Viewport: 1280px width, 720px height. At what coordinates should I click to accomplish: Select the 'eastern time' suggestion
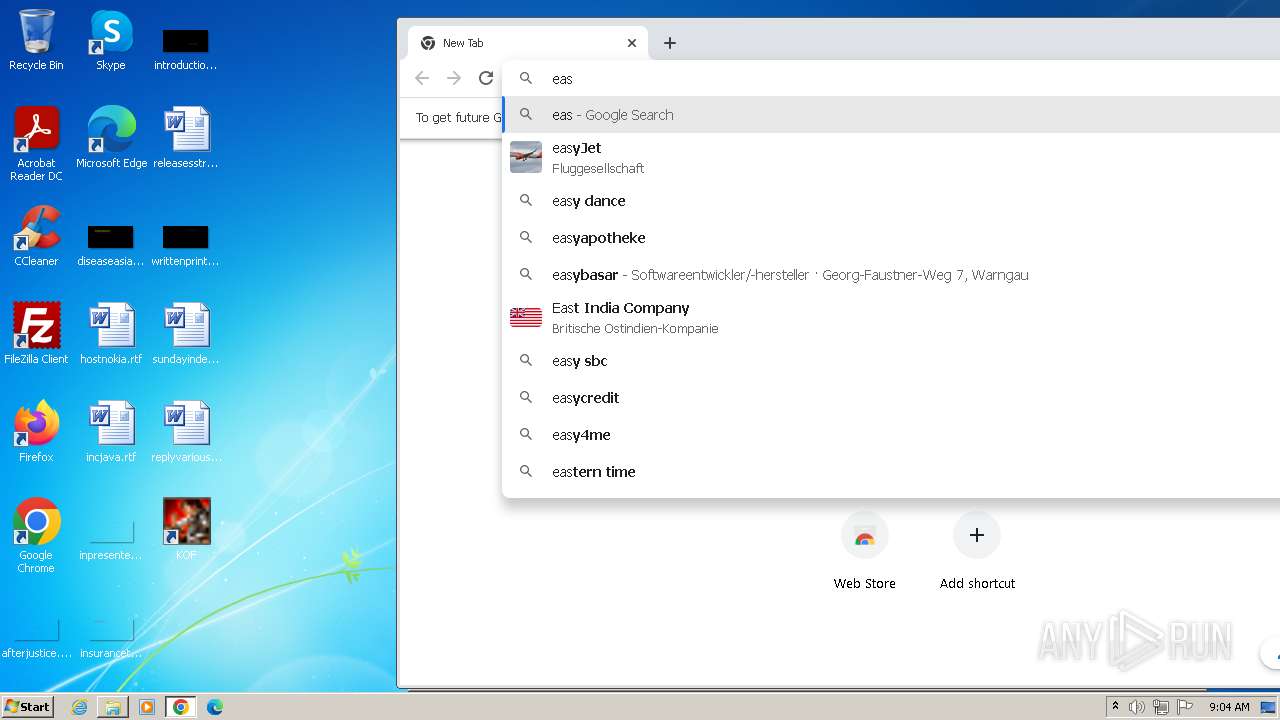(891, 472)
